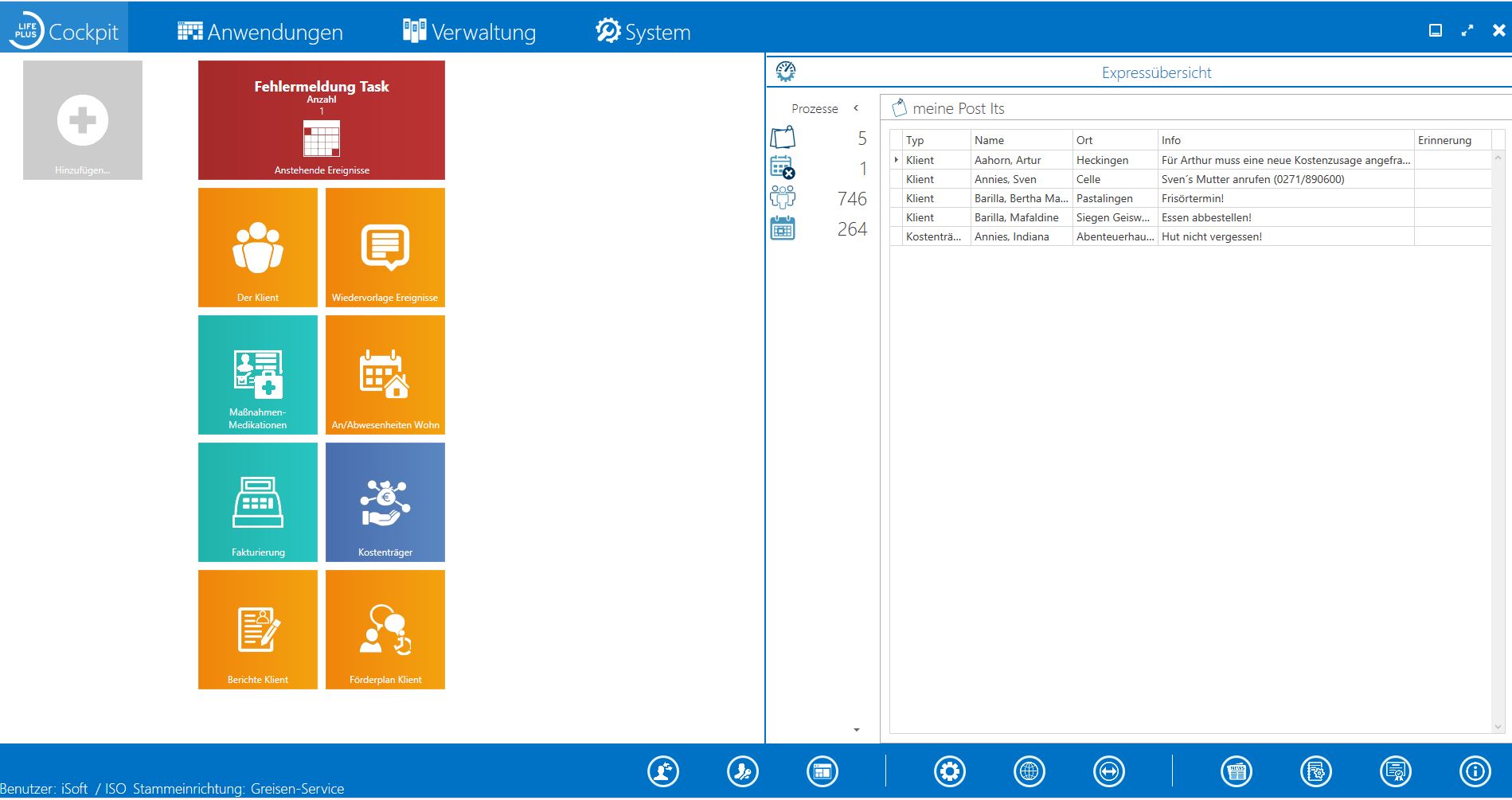Open the Fakturierung tile
The width and height of the screenshot is (1512, 800).
tap(257, 502)
